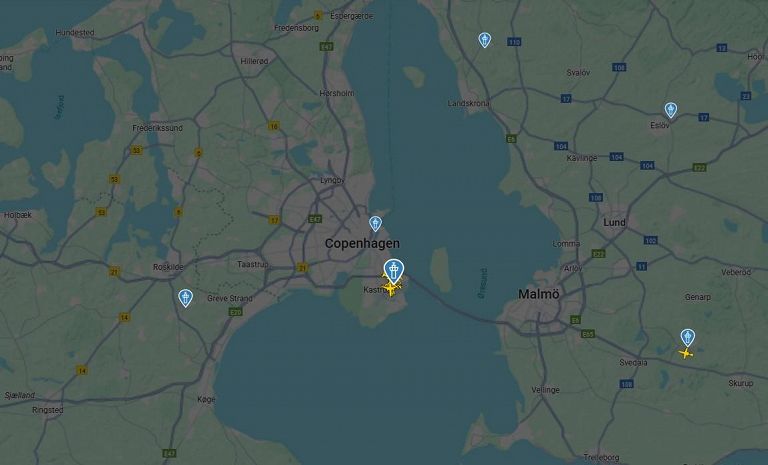Click the small airport pin above Copenhagen label

375,224
